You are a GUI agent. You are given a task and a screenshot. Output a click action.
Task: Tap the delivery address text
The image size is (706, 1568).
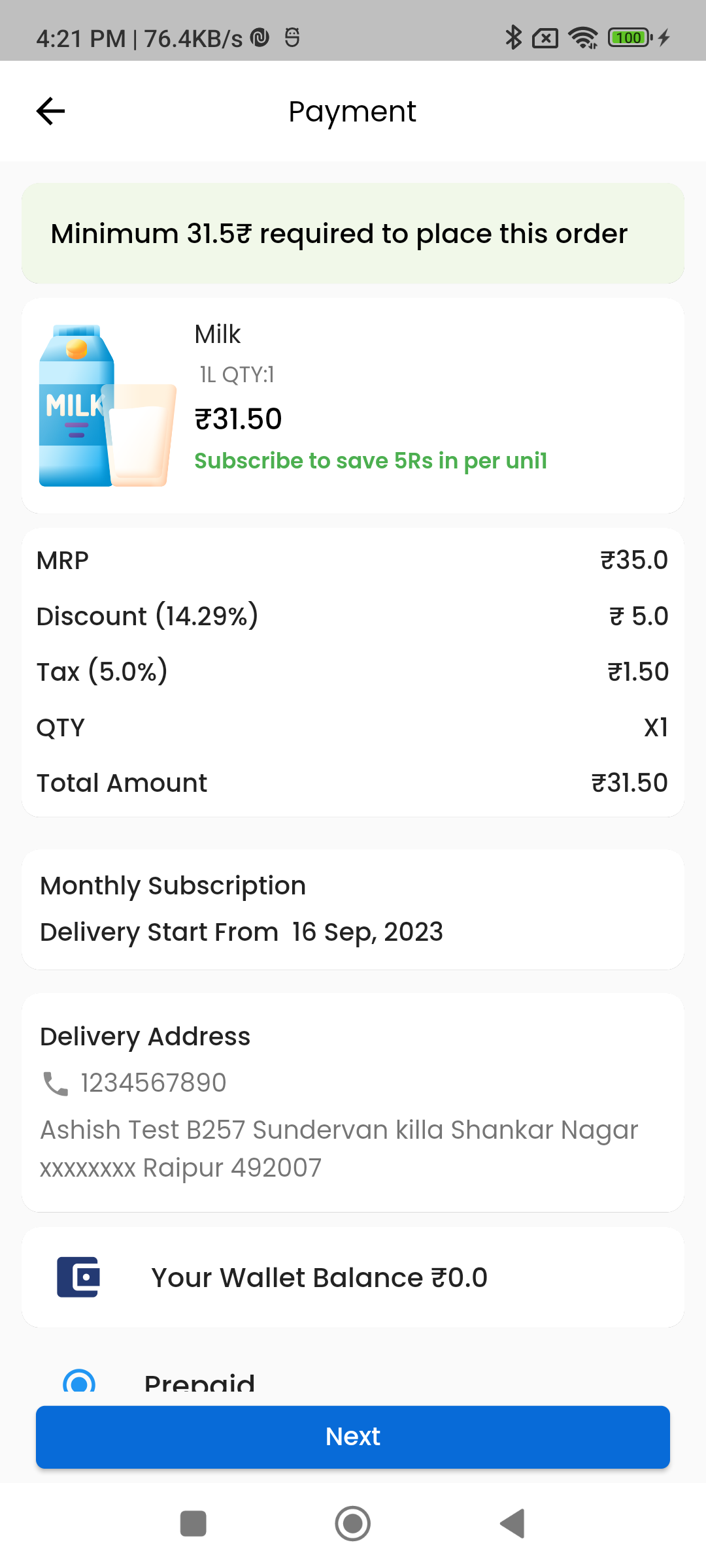tap(339, 1148)
